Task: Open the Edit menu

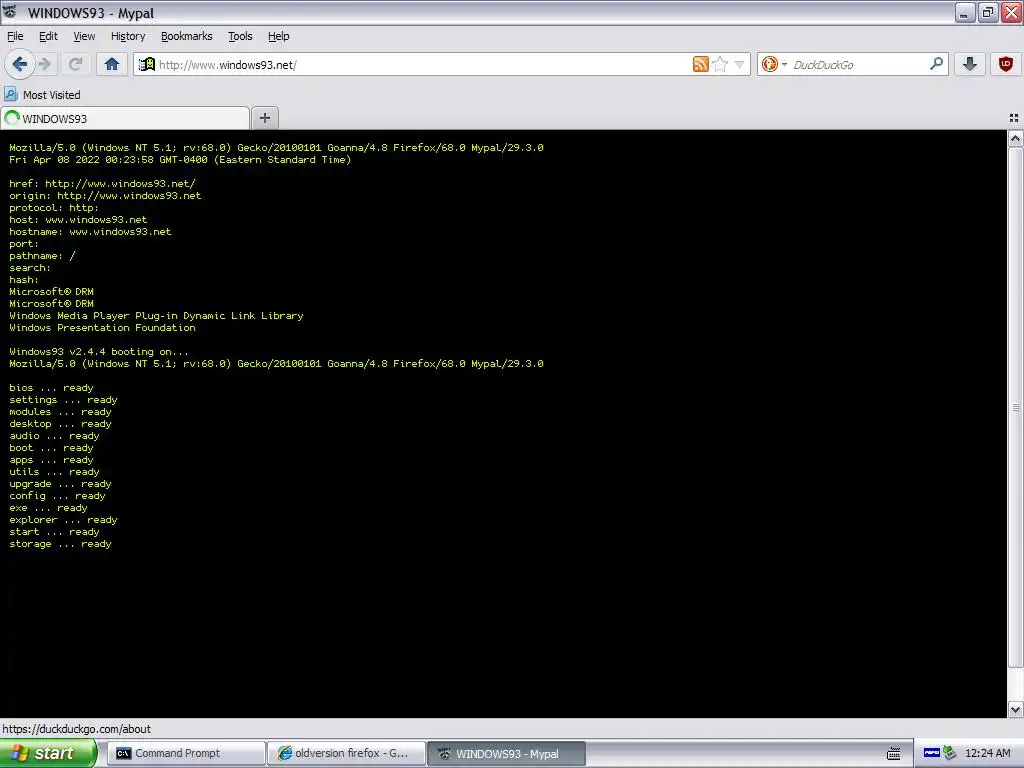Action: click(48, 36)
